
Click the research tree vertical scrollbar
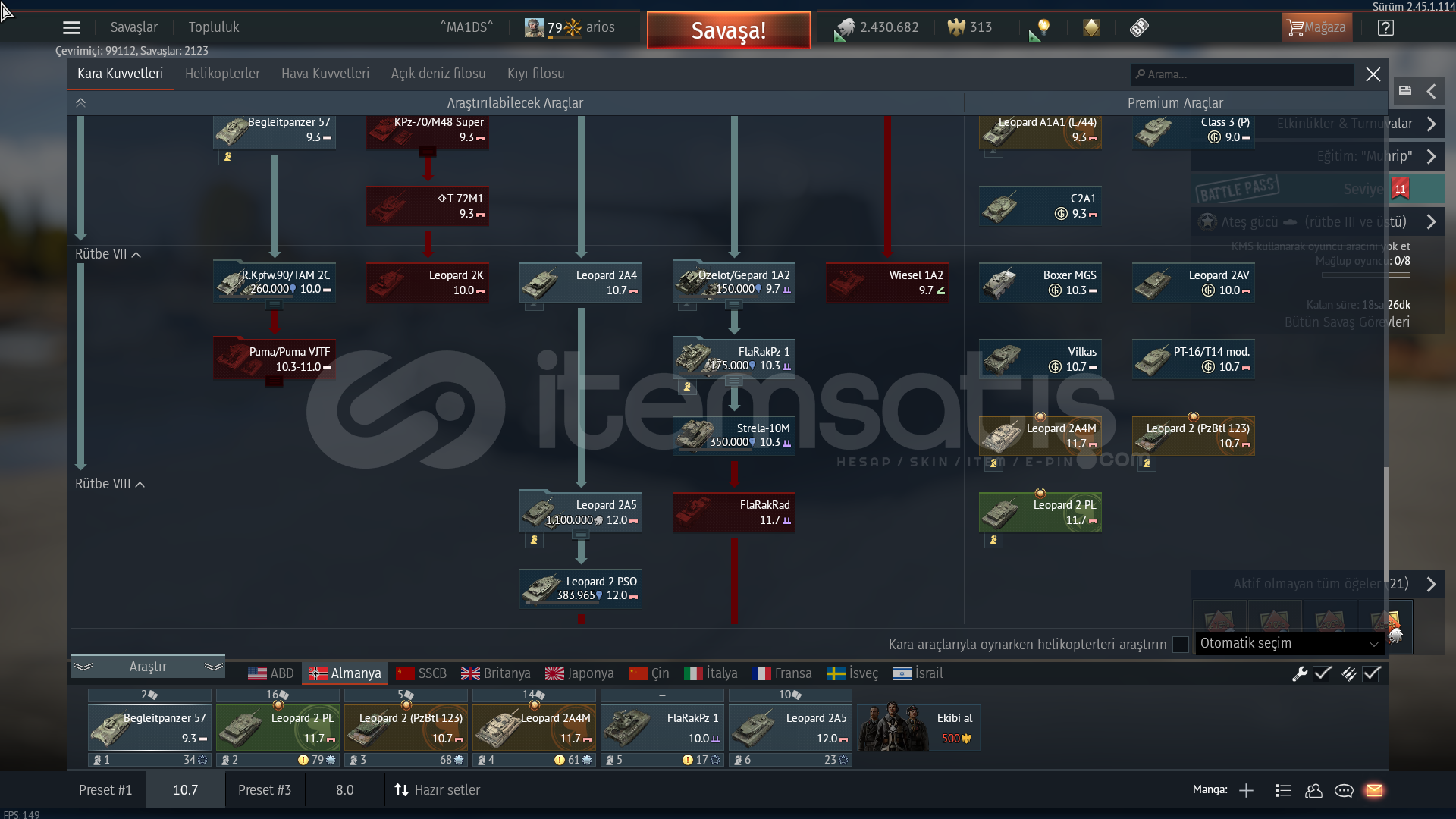coord(1385,523)
